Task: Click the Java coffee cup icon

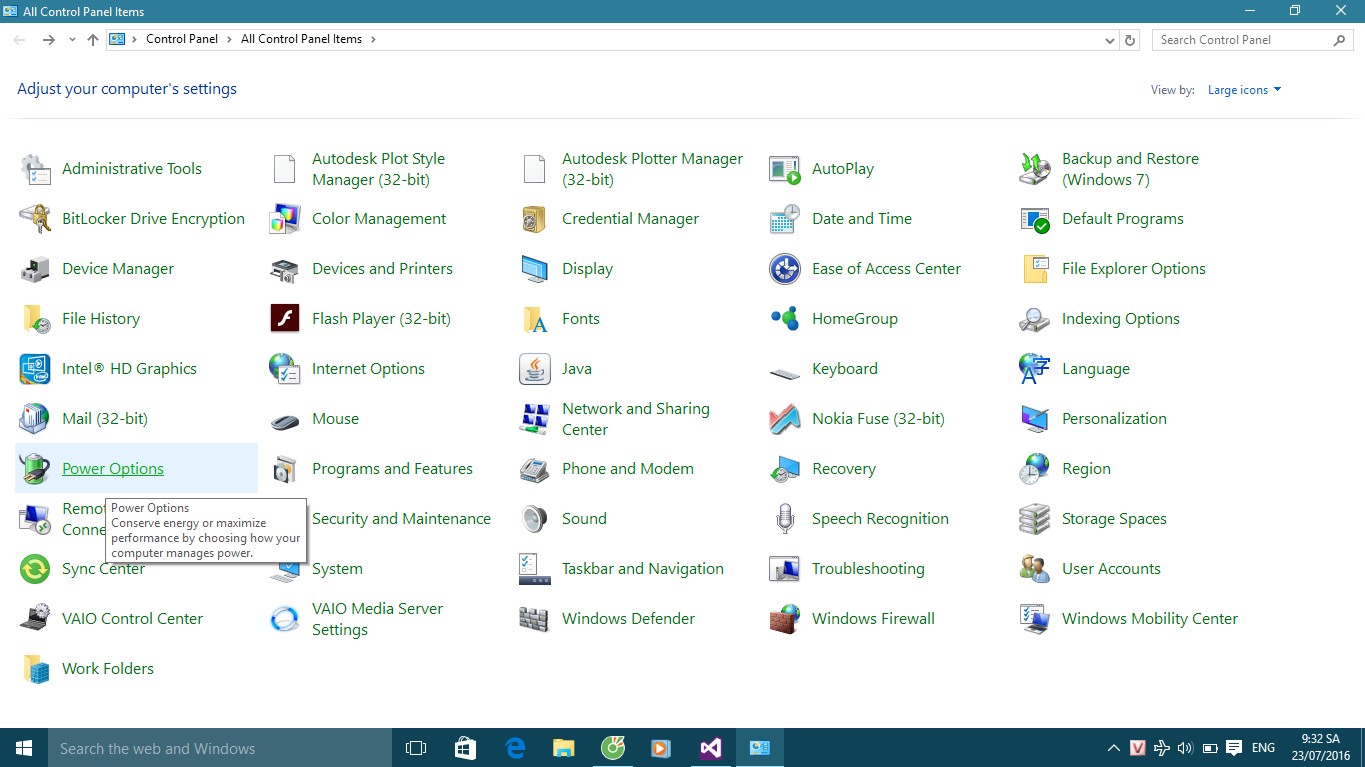Action: pos(535,369)
